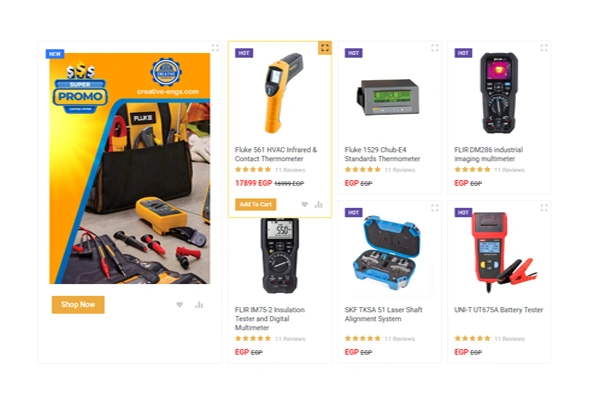Screen dimensions: 600x400
Task: Click star rating on FLIR DM286 card
Action: point(472,170)
